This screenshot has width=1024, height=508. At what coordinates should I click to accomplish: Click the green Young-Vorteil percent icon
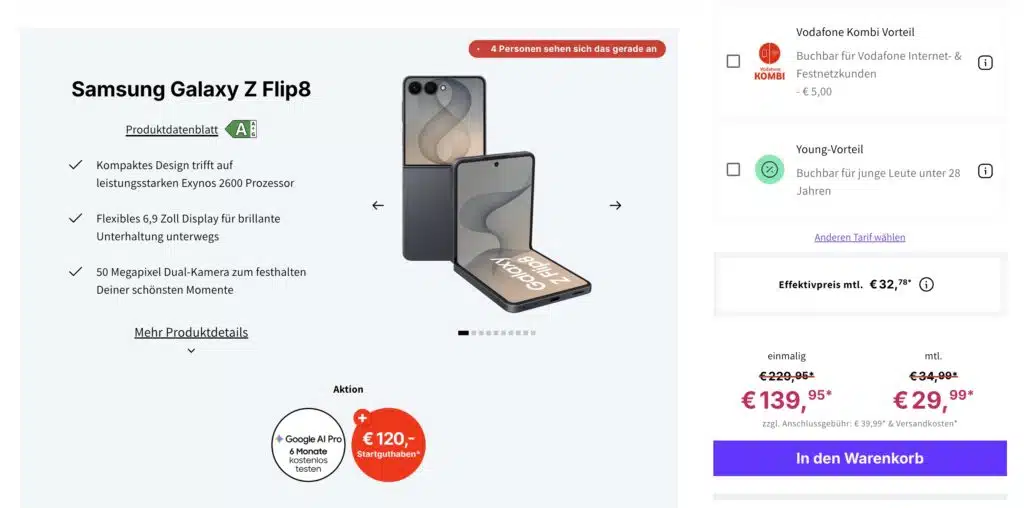click(769, 170)
